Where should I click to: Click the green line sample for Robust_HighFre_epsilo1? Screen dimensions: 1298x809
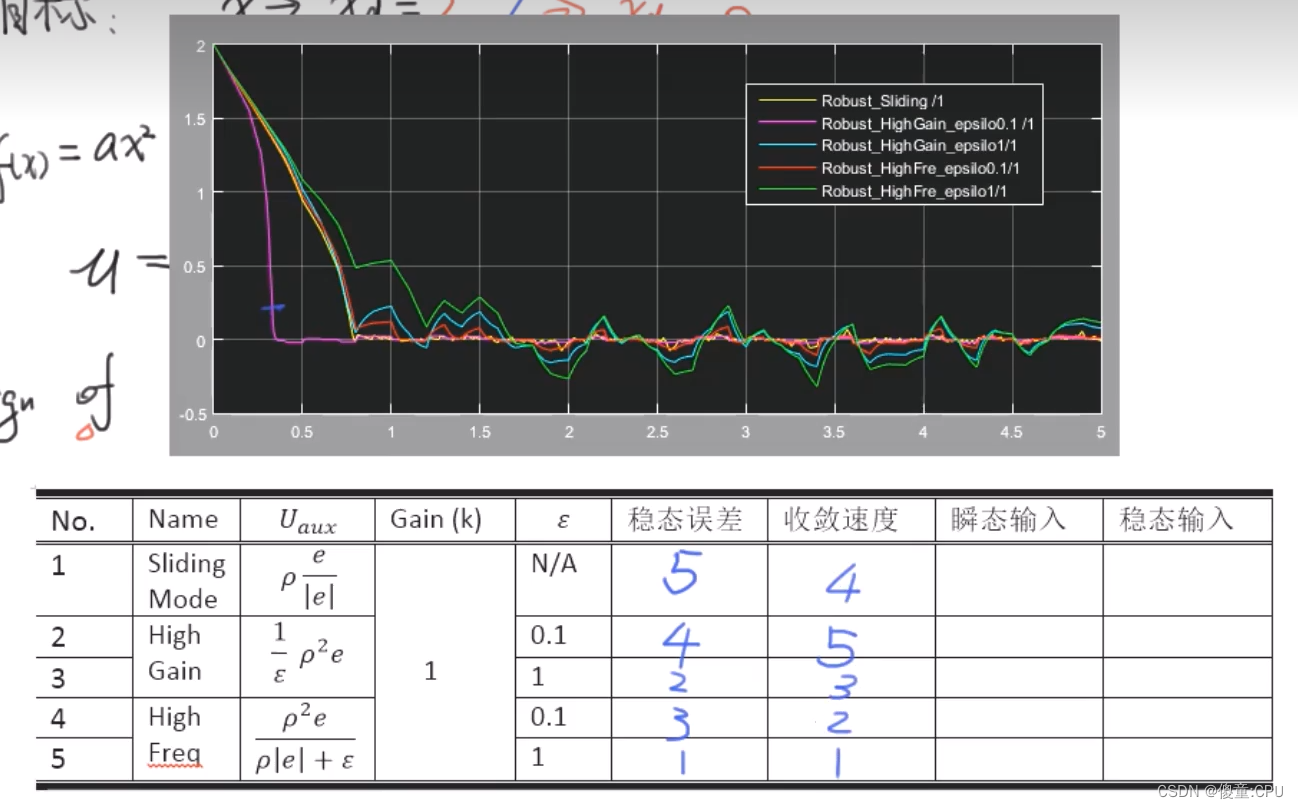[788, 192]
